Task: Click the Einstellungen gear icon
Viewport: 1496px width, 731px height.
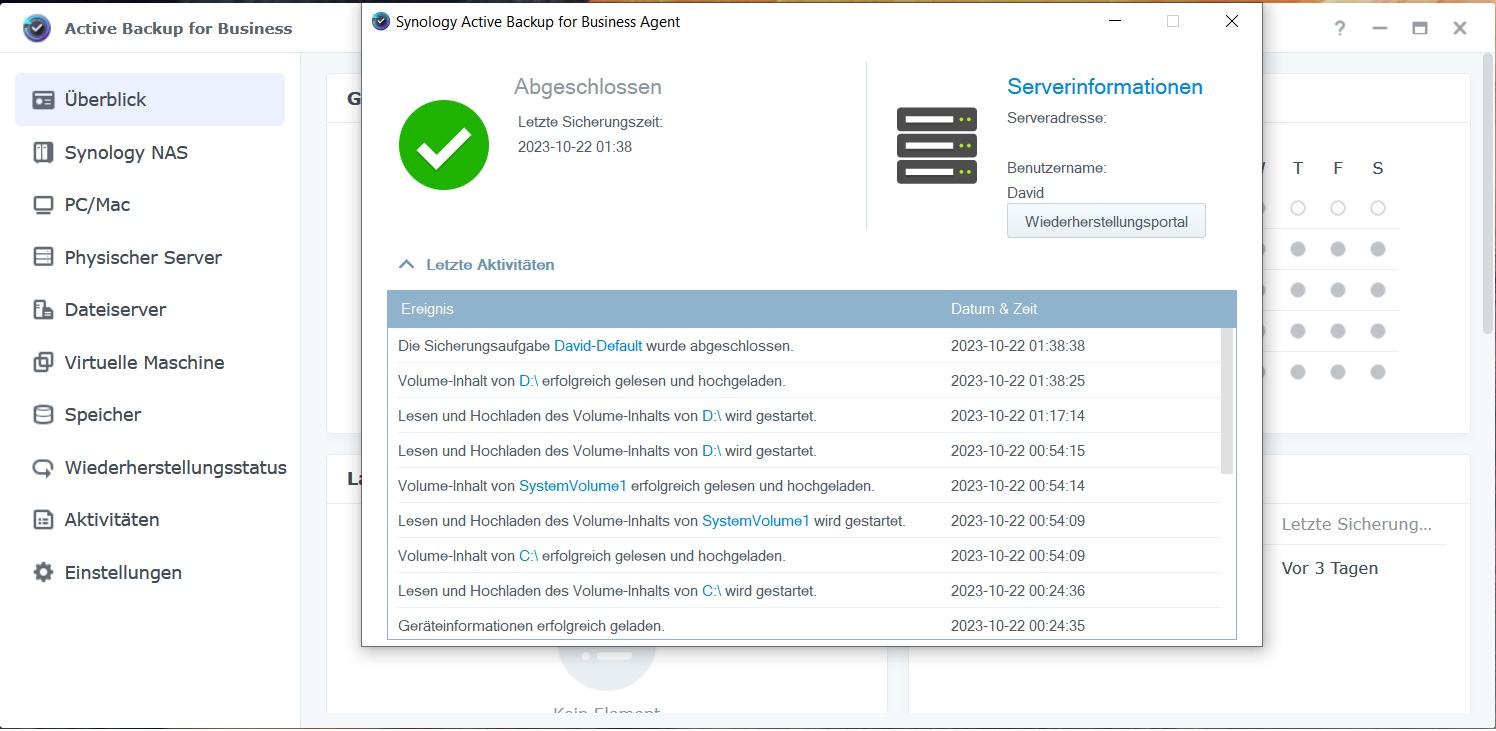Action: 43,572
